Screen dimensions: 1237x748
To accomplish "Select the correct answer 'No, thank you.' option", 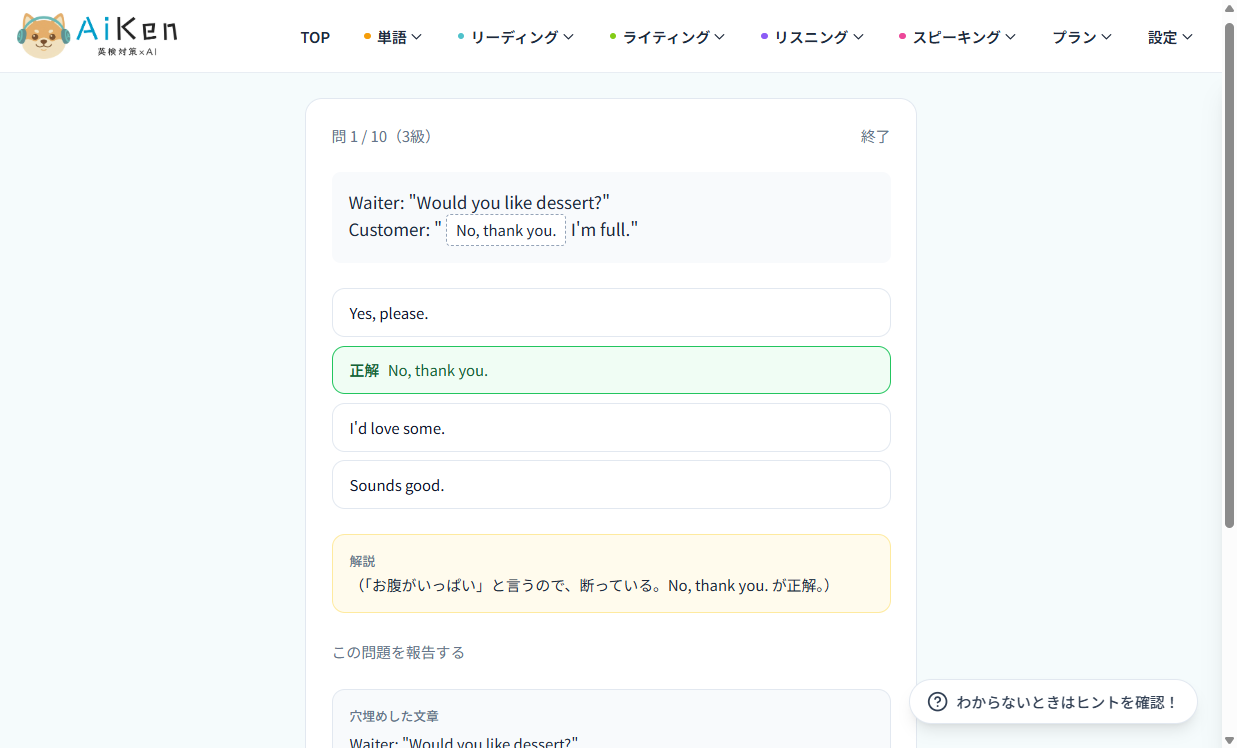I will (611, 370).
